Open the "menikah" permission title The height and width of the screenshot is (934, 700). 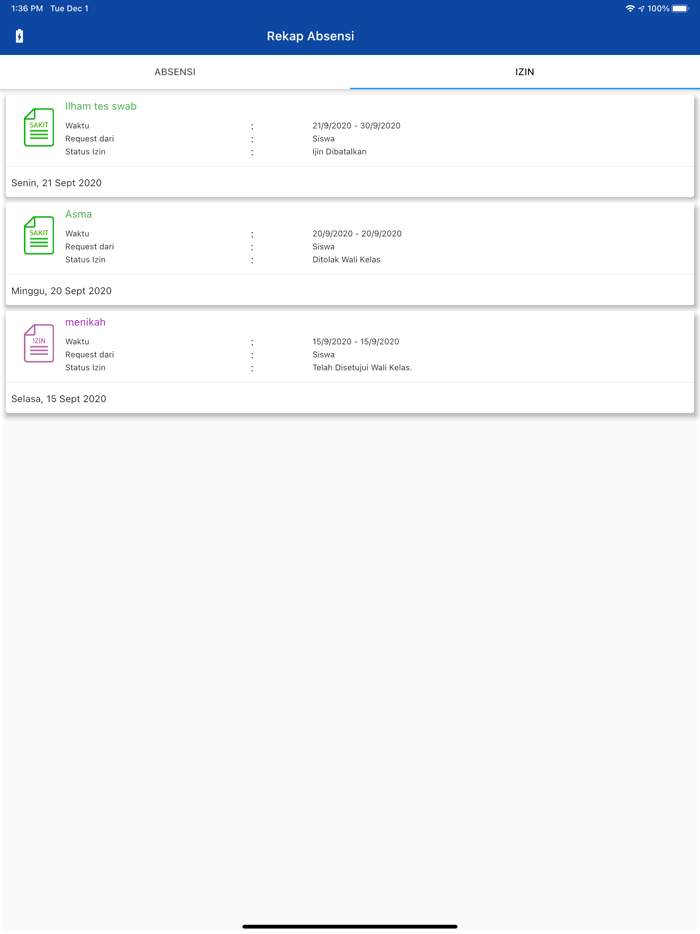point(86,322)
